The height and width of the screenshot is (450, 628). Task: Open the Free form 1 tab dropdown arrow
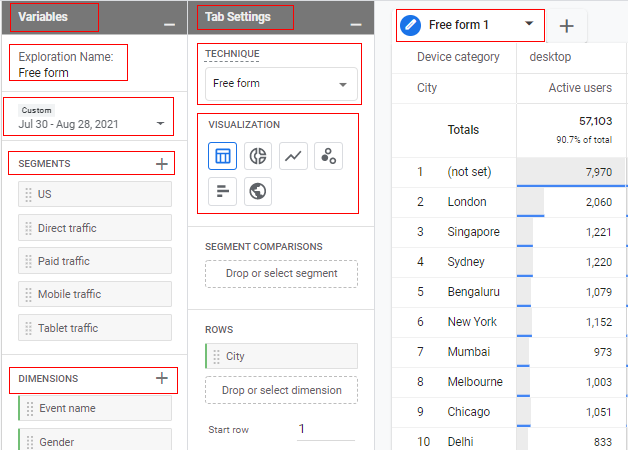[x=529, y=24]
